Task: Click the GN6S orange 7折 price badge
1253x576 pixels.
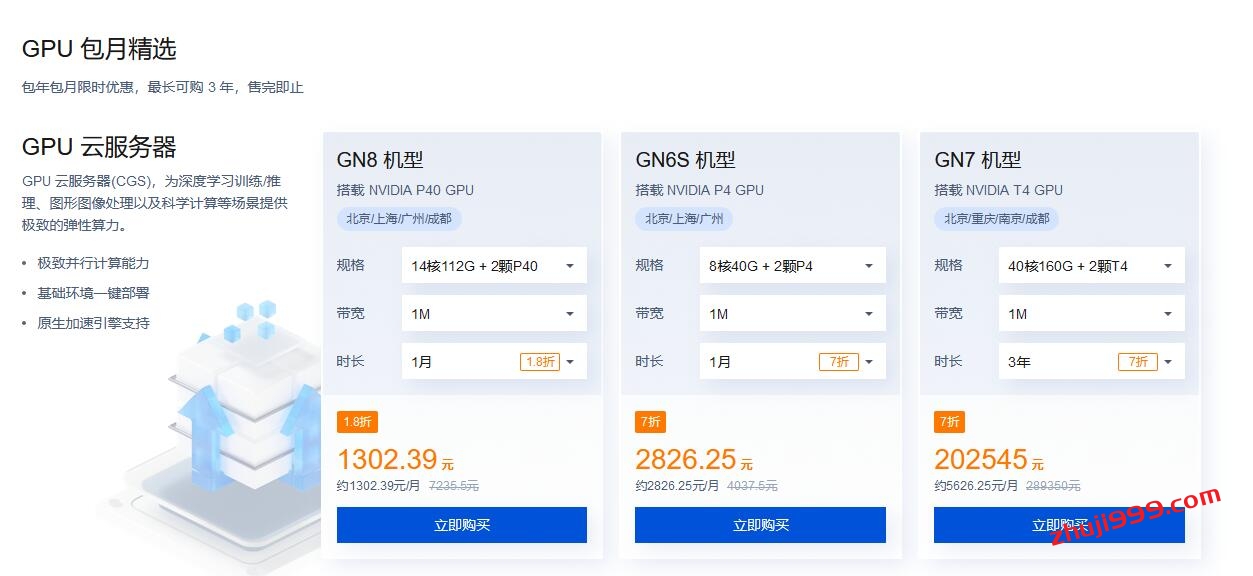Action: click(650, 422)
